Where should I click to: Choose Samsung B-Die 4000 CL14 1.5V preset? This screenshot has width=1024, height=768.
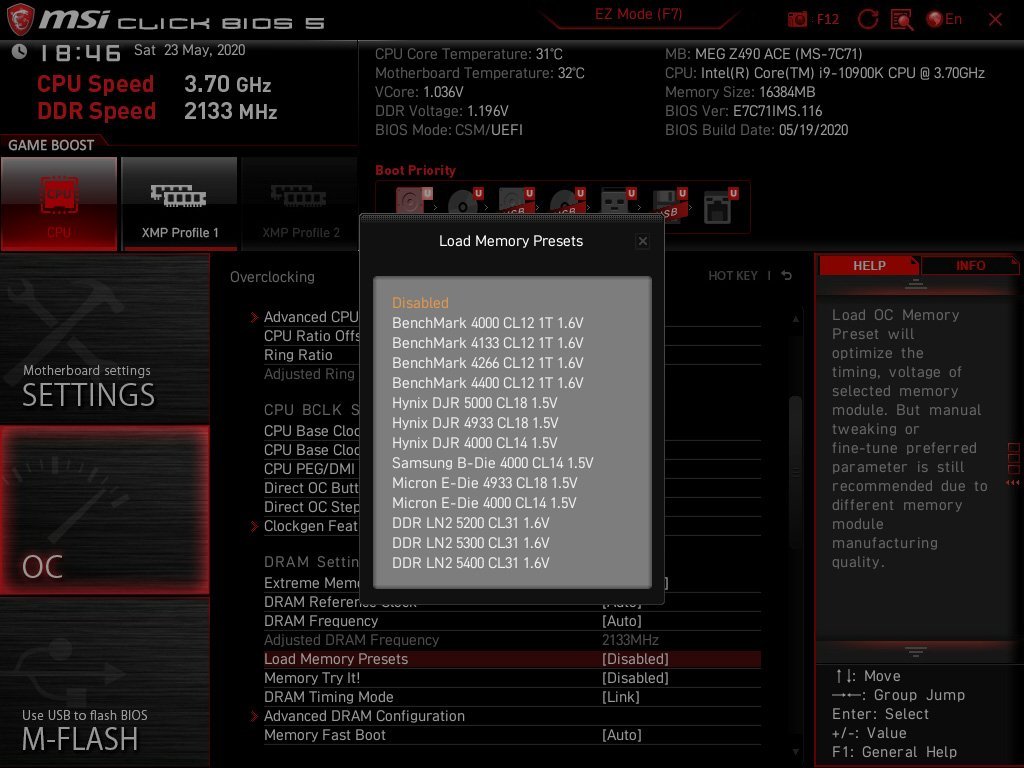click(x=492, y=463)
